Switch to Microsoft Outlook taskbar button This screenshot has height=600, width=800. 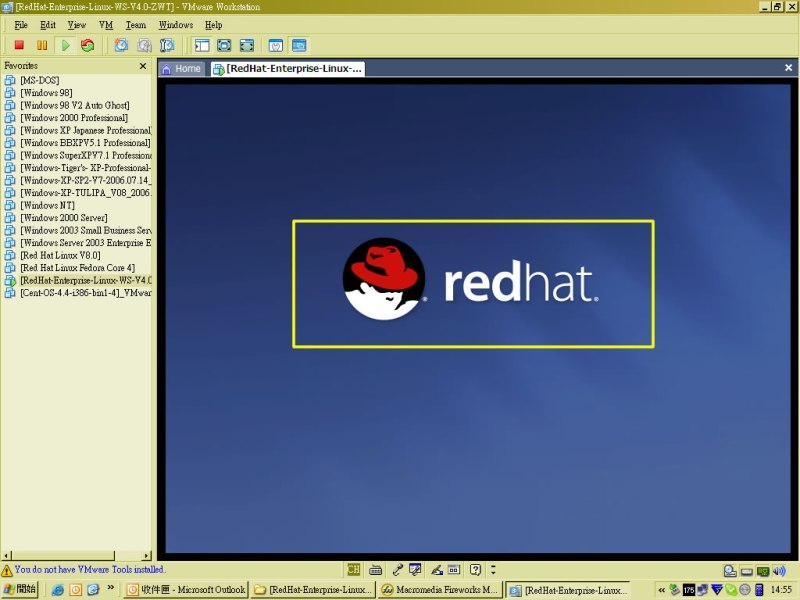point(186,590)
